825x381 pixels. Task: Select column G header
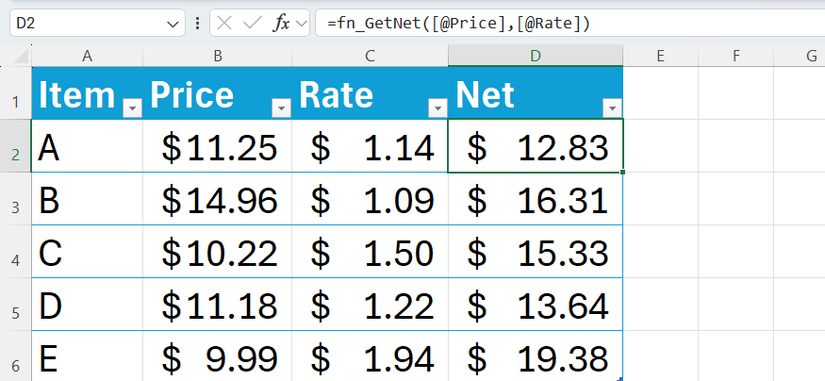[x=800, y=56]
